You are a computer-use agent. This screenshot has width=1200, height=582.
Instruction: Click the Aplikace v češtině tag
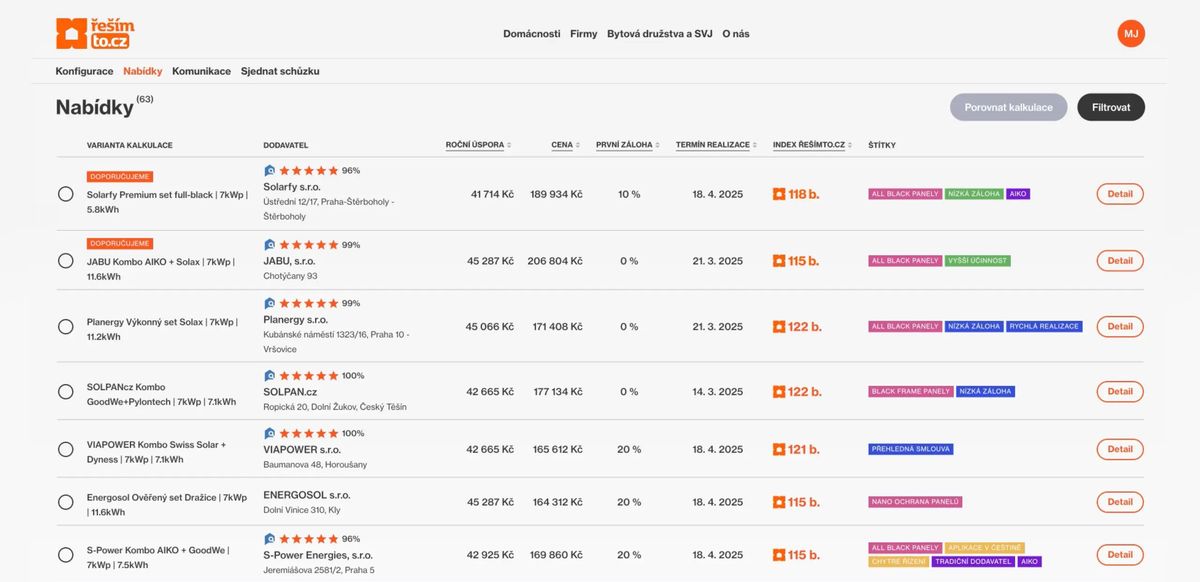coord(985,548)
